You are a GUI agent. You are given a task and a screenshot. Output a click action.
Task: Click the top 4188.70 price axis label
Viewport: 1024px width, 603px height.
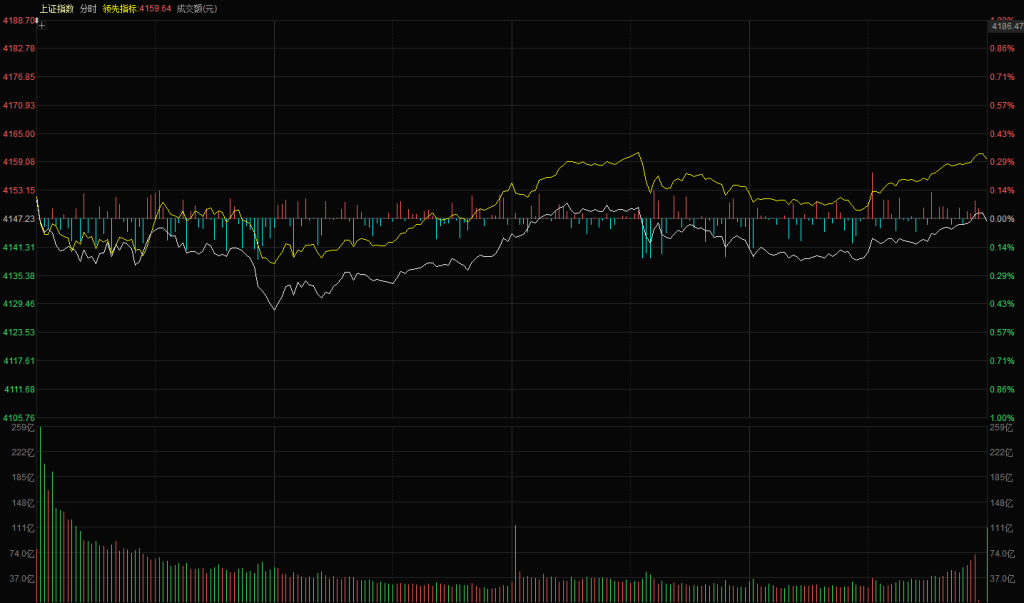[19, 20]
